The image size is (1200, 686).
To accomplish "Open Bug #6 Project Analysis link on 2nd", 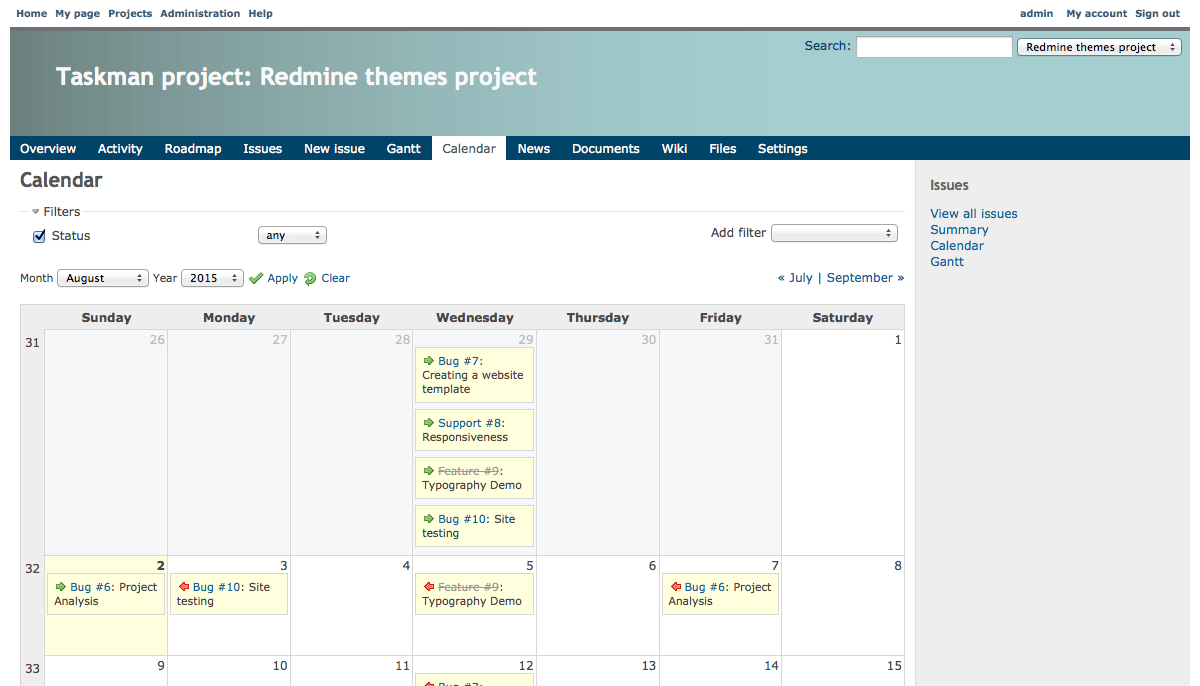I will click(92, 586).
